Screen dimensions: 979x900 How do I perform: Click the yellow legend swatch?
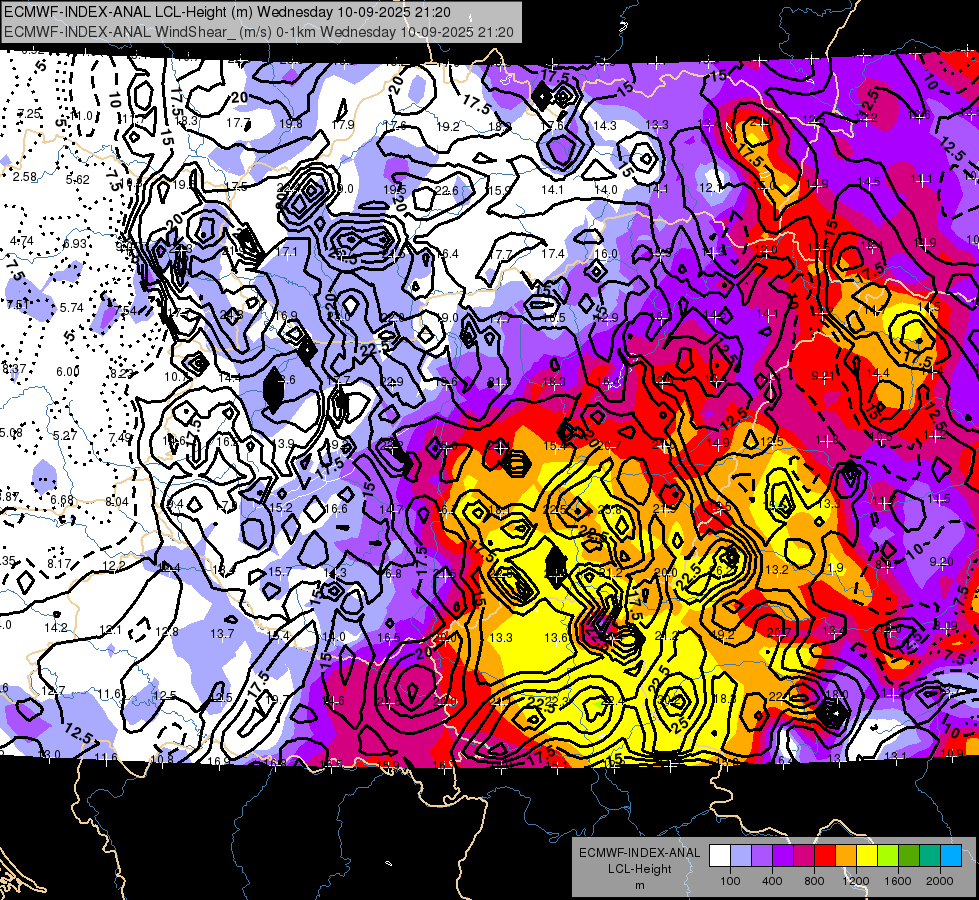coord(867,856)
